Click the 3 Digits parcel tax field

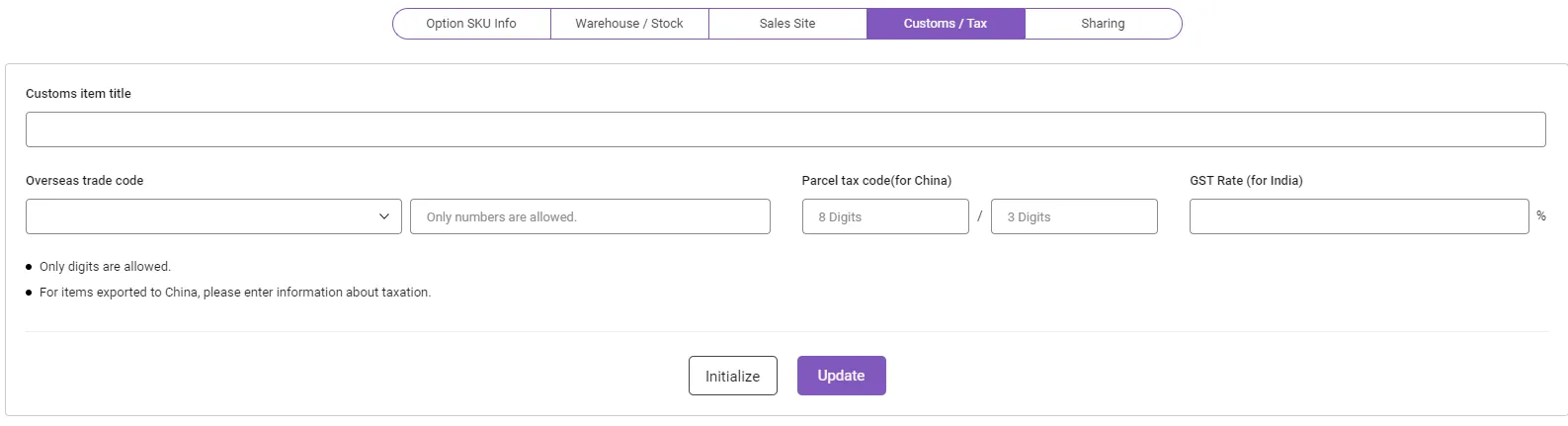pyautogui.click(x=1074, y=216)
